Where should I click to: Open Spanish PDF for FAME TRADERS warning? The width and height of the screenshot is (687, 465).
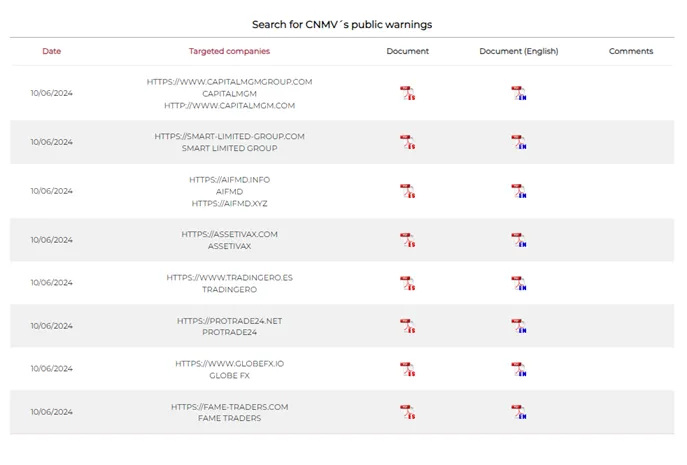point(407,412)
